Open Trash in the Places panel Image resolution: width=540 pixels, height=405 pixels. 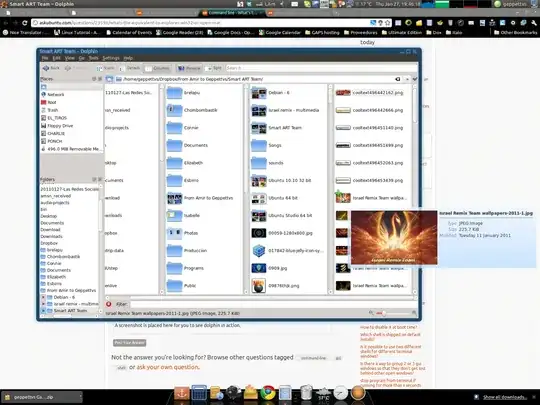pos(50,110)
